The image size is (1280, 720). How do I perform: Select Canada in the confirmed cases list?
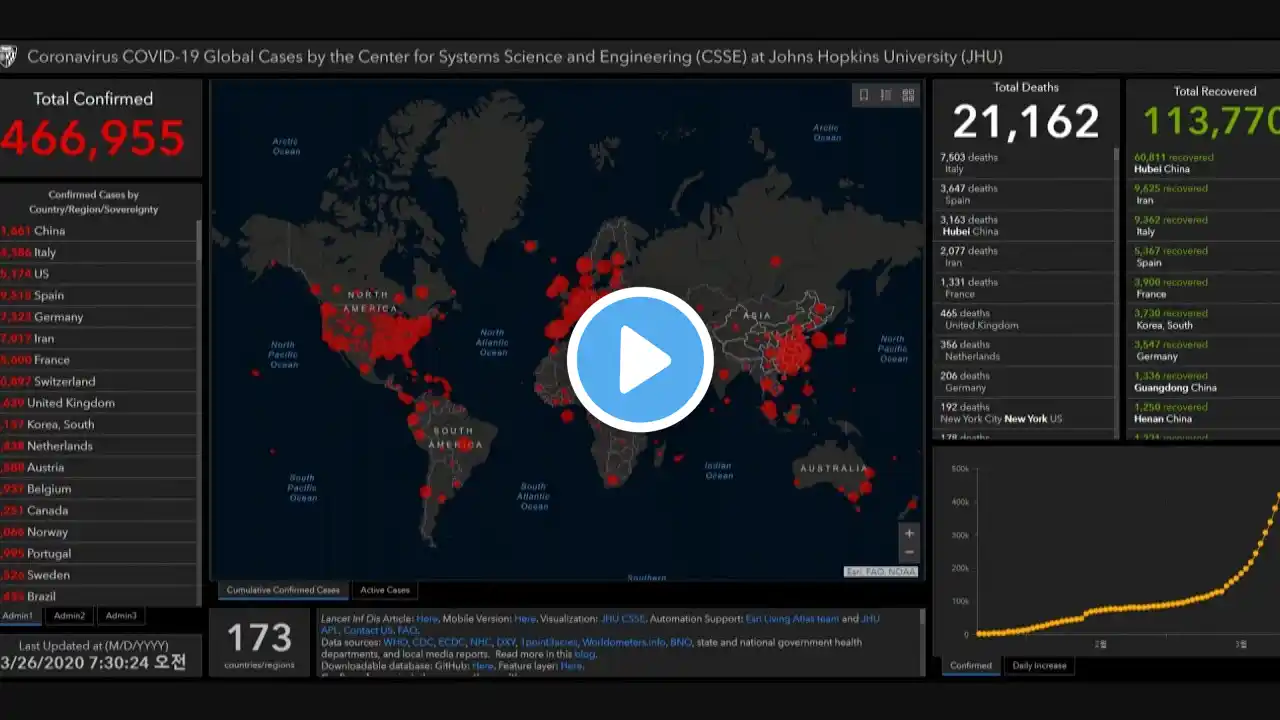click(x=100, y=510)
